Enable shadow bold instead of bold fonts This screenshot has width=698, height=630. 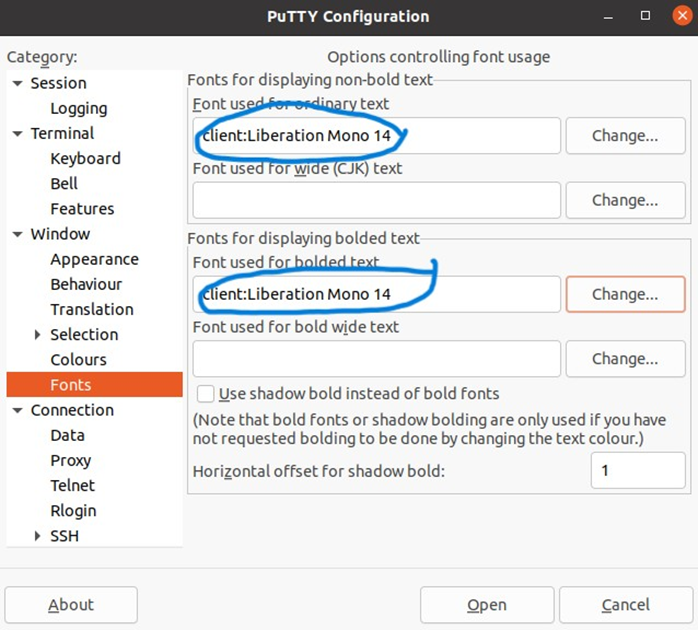click(x=206, y=394)
